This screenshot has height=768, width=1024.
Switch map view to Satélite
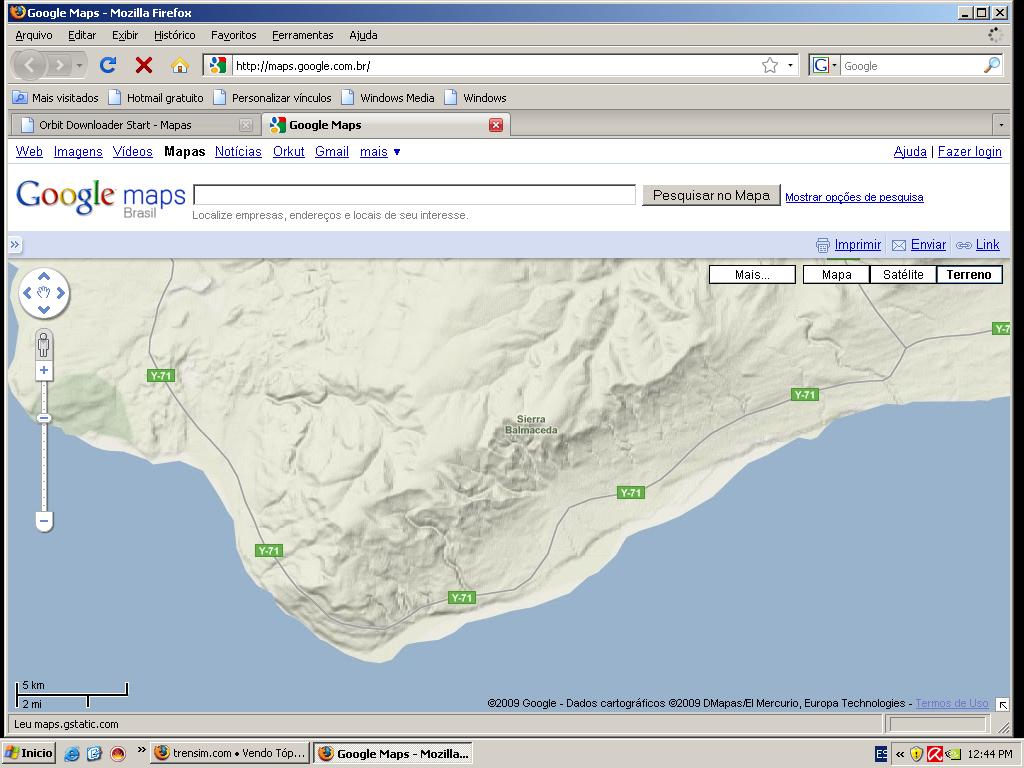tap(903, 275)
